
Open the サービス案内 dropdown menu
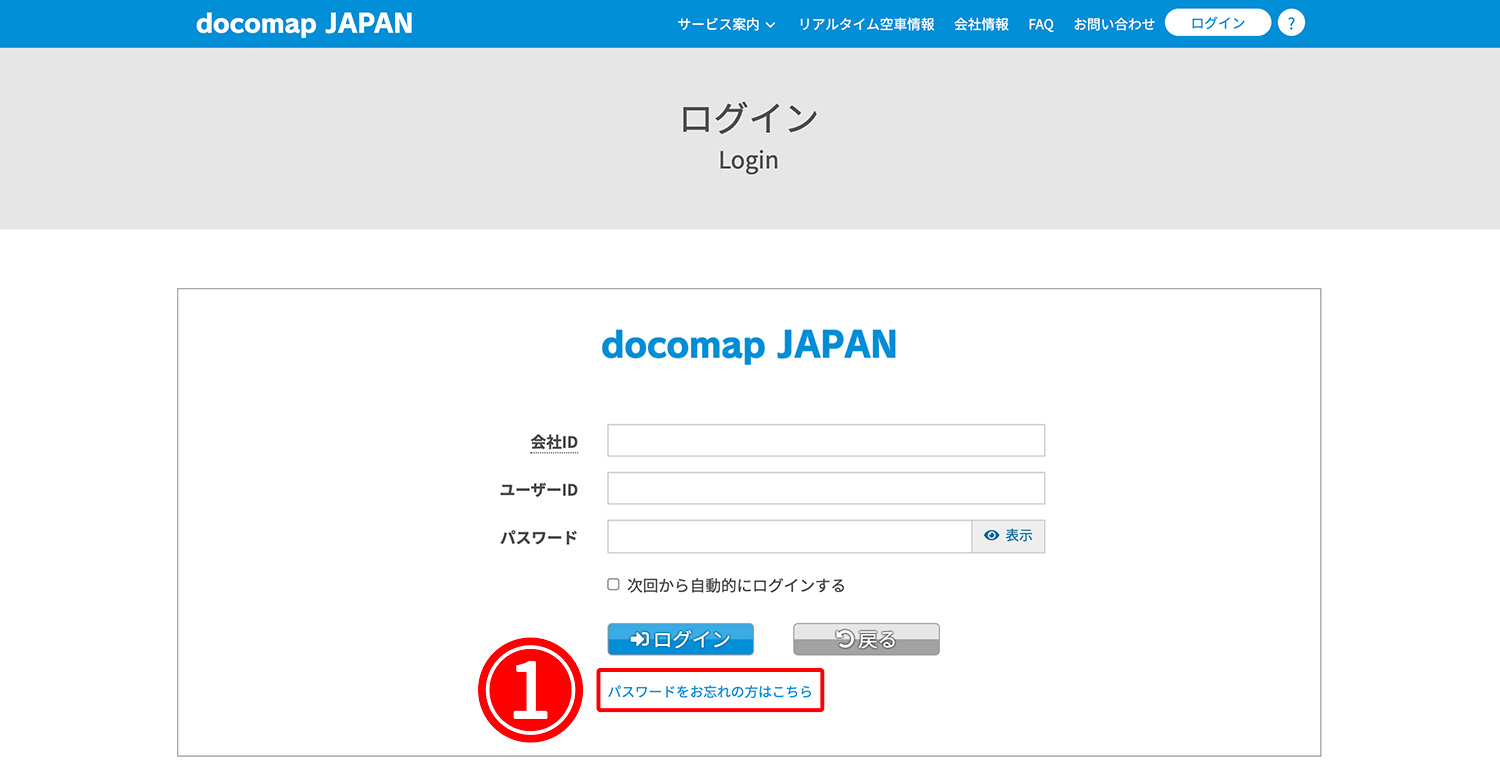point(718,23)
